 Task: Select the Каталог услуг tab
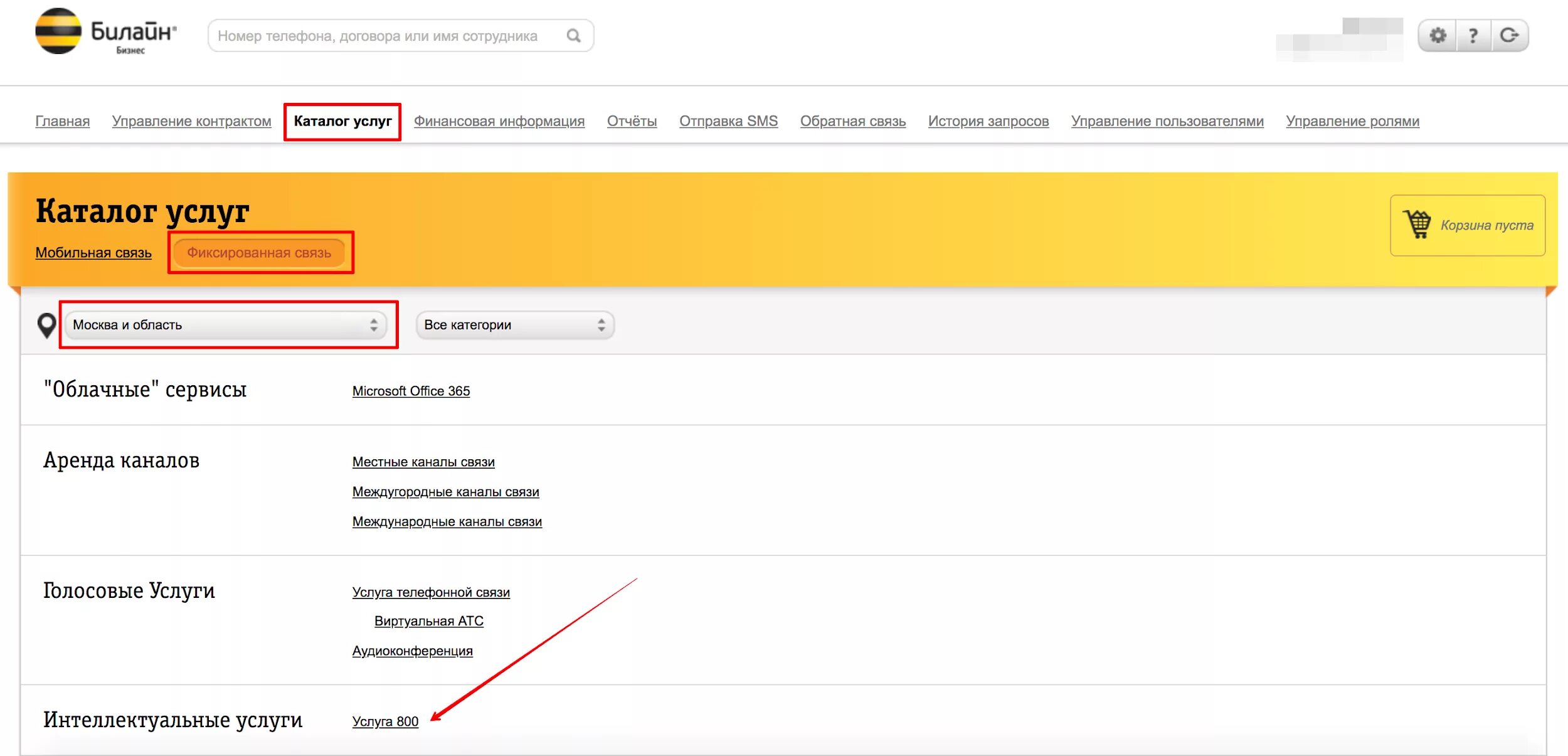(x=342, y=121)
